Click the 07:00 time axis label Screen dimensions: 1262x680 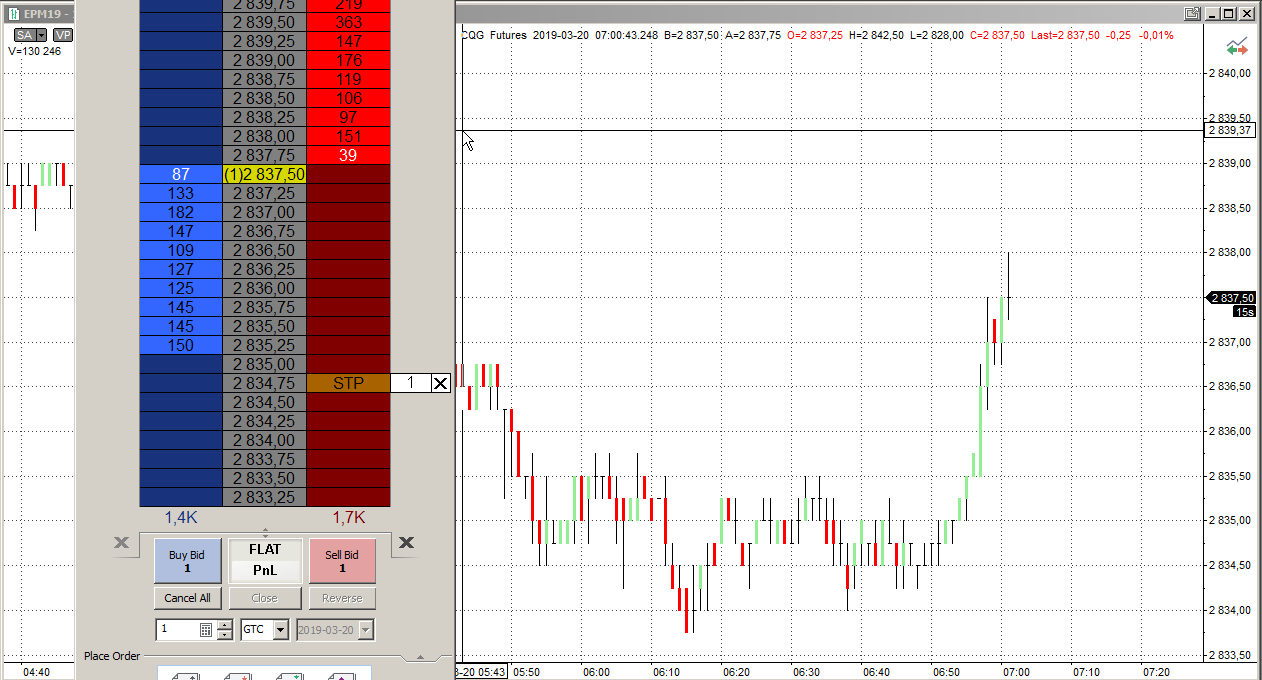click(x=1017, y=672)
